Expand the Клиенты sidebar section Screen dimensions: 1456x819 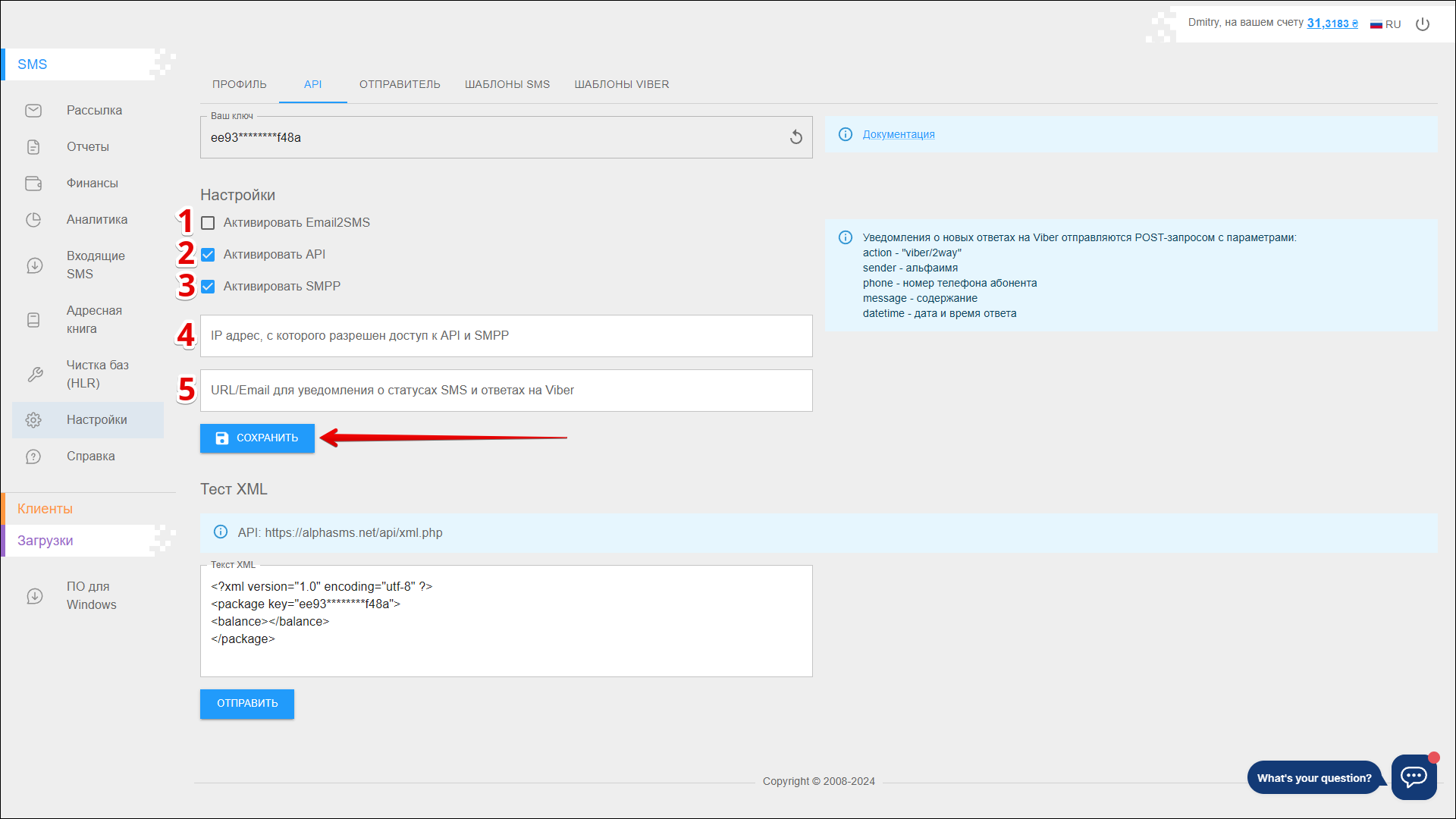pyautogui.click(x=45, y=509)
